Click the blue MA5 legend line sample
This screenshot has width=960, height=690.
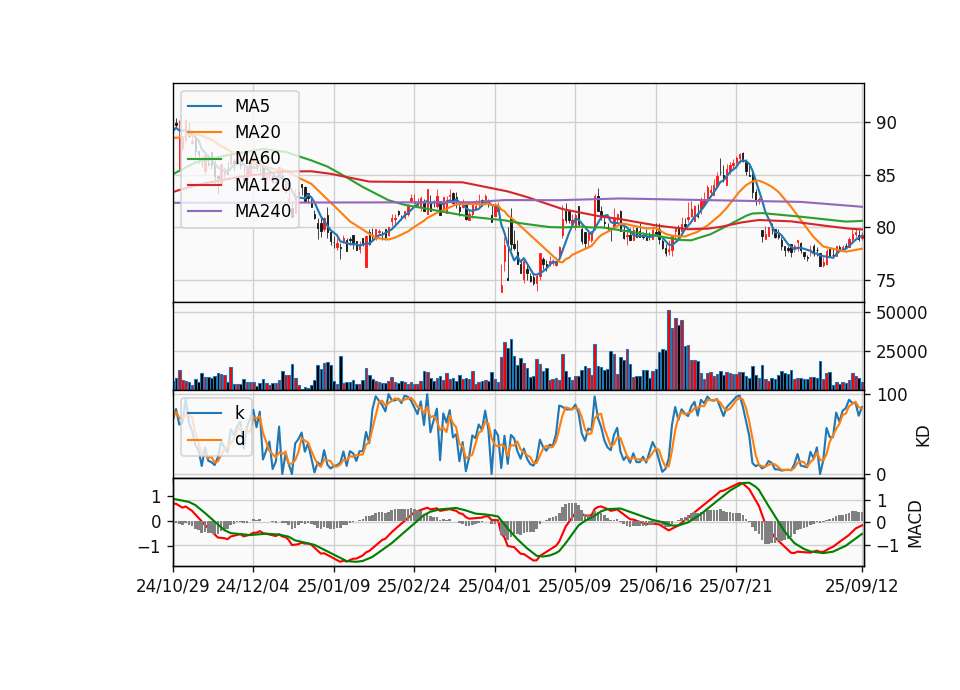[x=204, y=107]
